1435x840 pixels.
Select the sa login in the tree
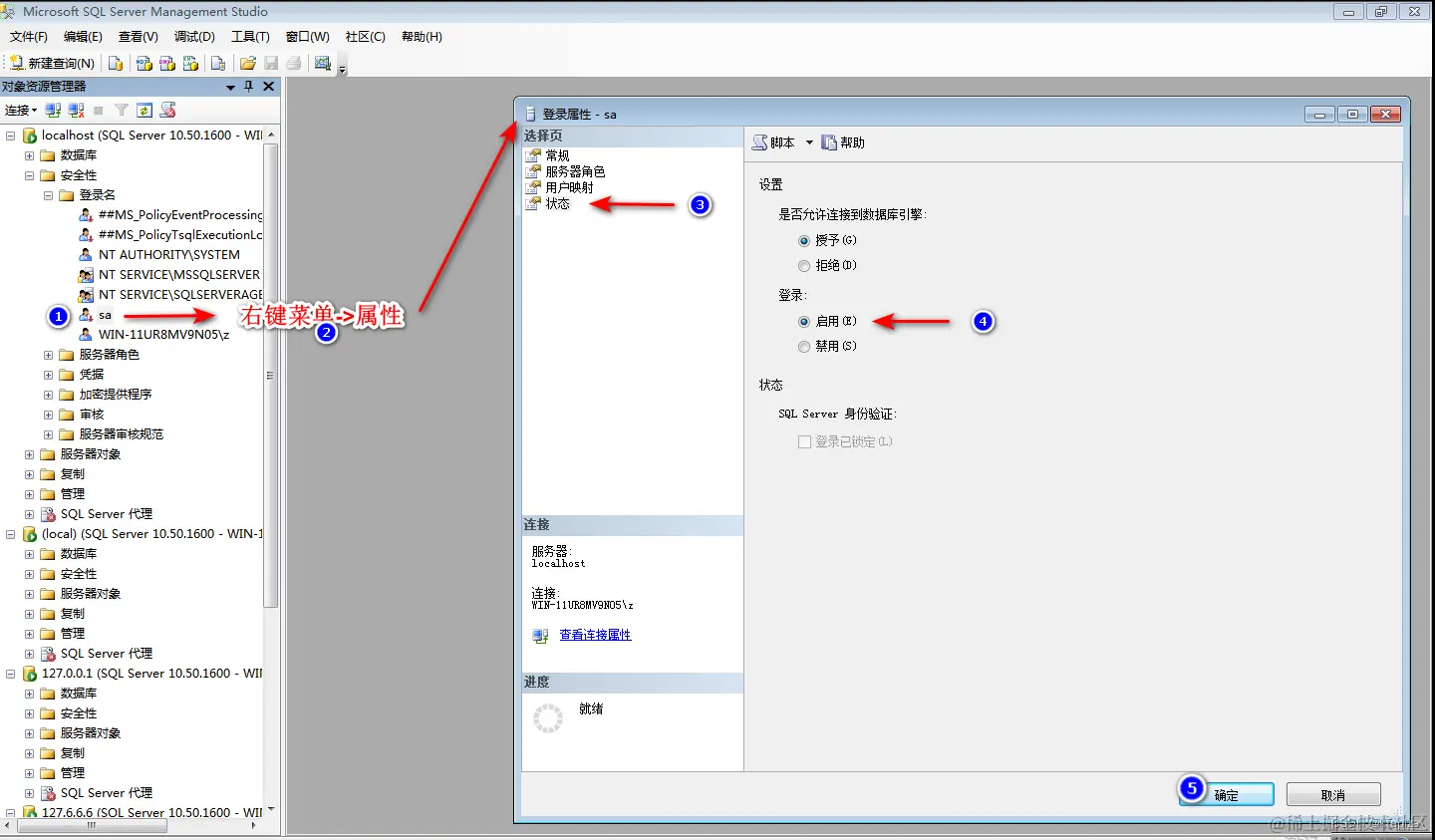pos(105,315)
